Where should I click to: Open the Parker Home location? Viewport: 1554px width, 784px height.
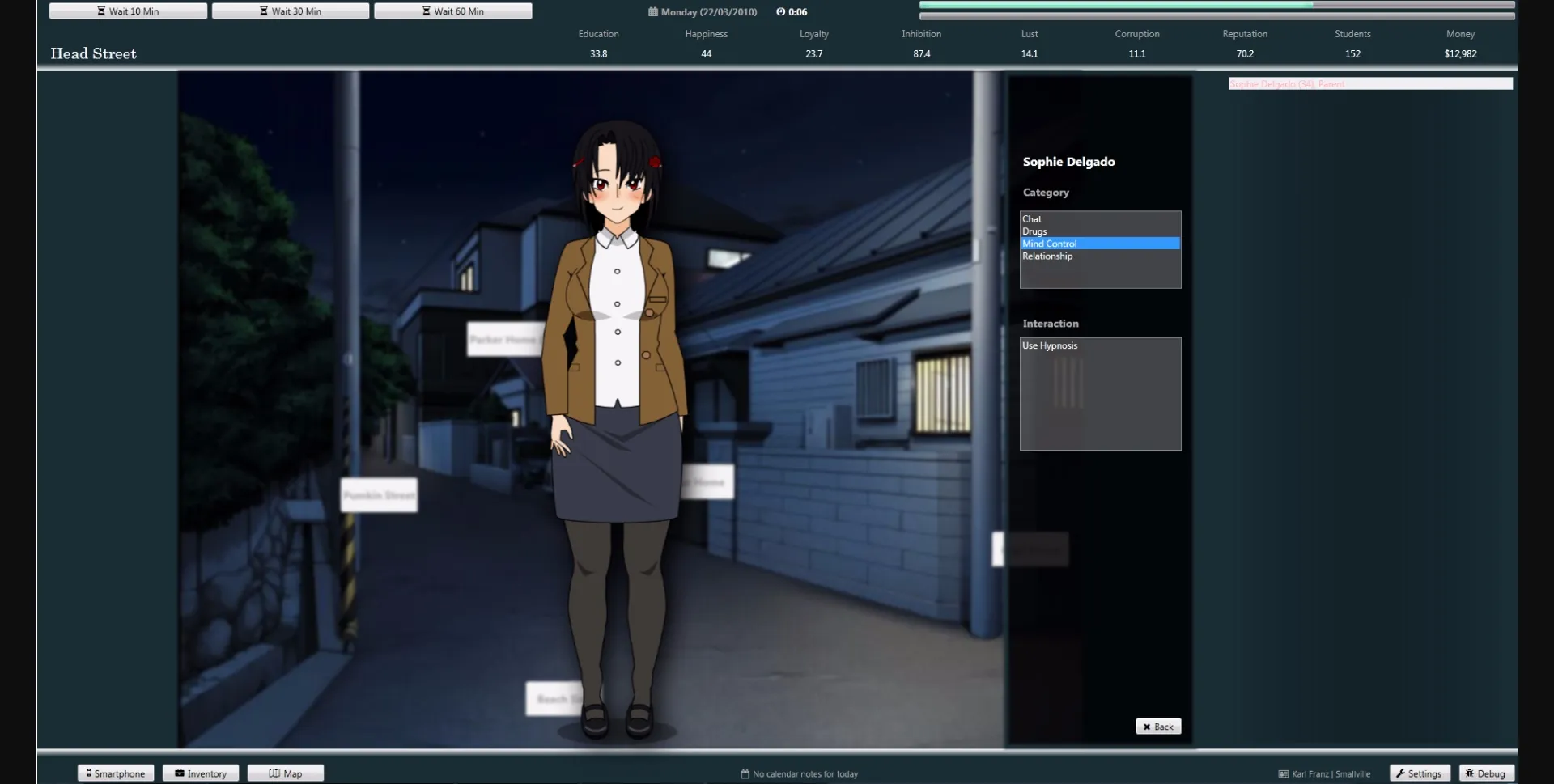tap(504, 340)
